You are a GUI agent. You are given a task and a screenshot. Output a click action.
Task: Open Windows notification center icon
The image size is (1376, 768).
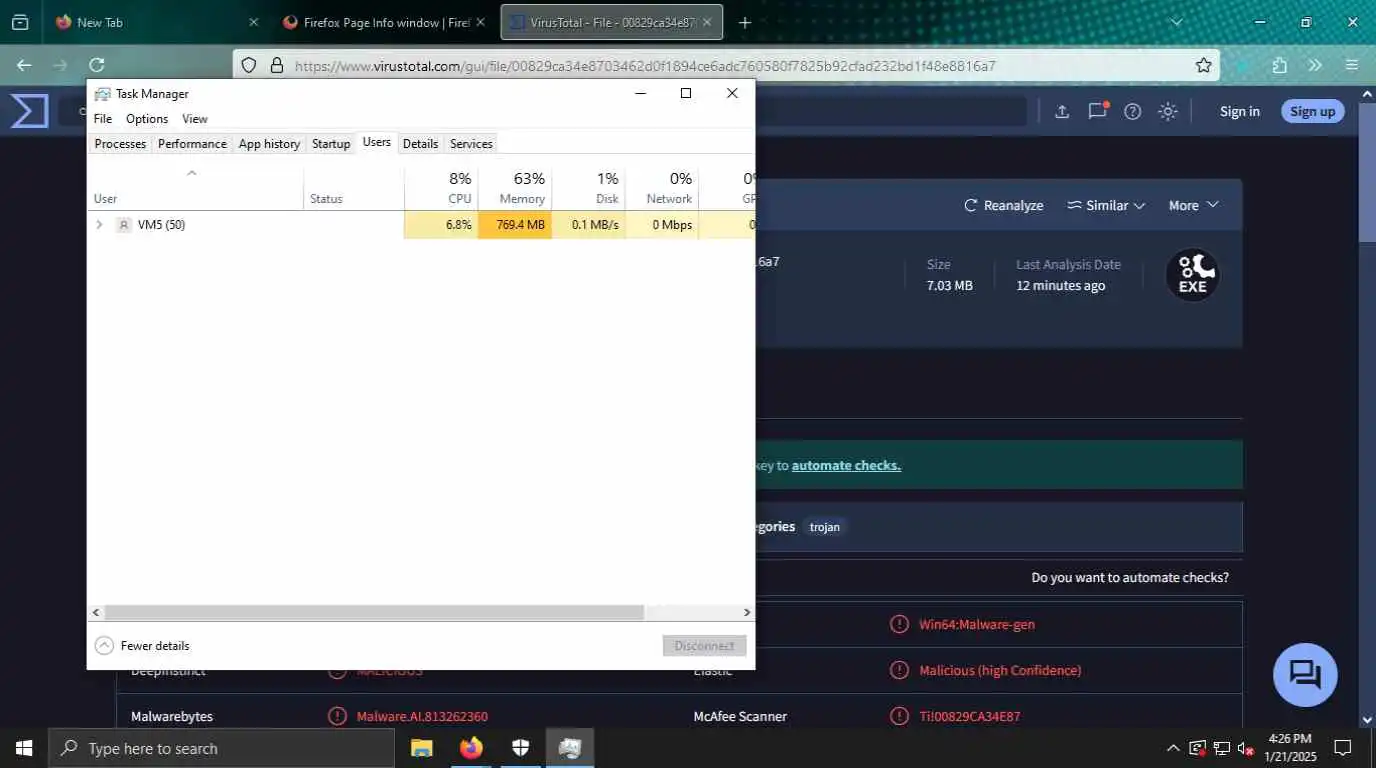[x=1343, y=748]
